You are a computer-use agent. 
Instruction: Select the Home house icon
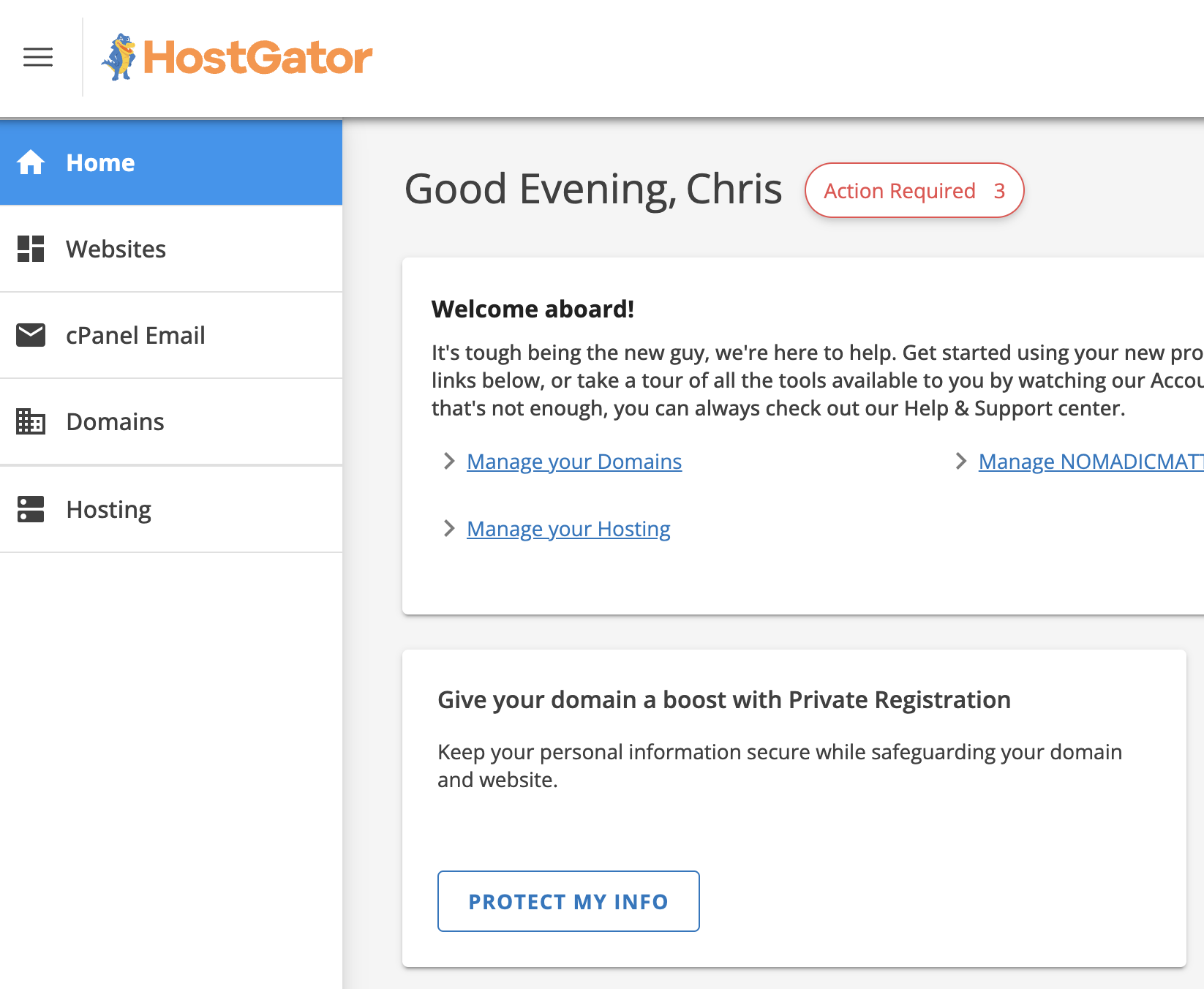[x=31, y=162]
